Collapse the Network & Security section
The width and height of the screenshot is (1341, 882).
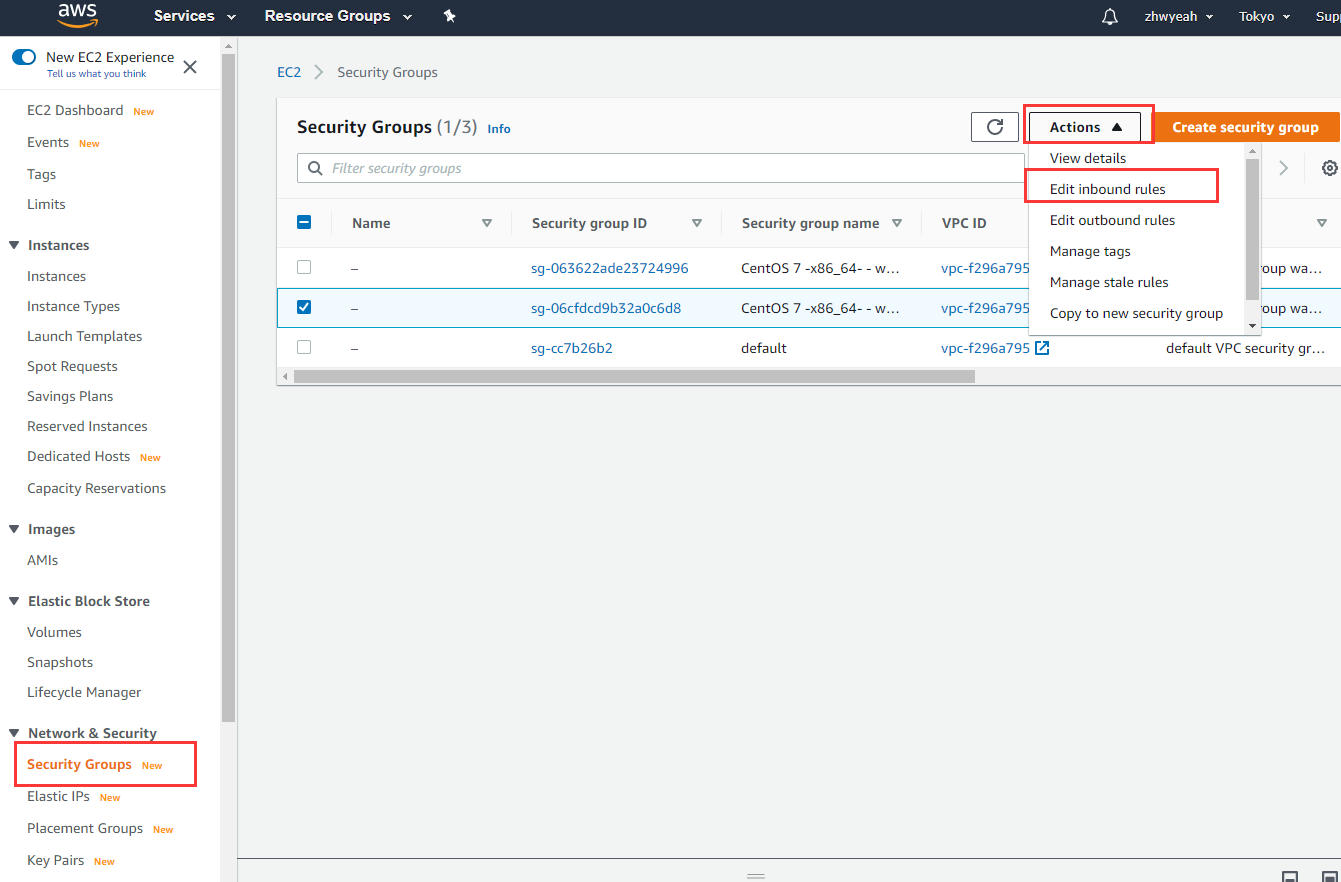click(15, 733)
